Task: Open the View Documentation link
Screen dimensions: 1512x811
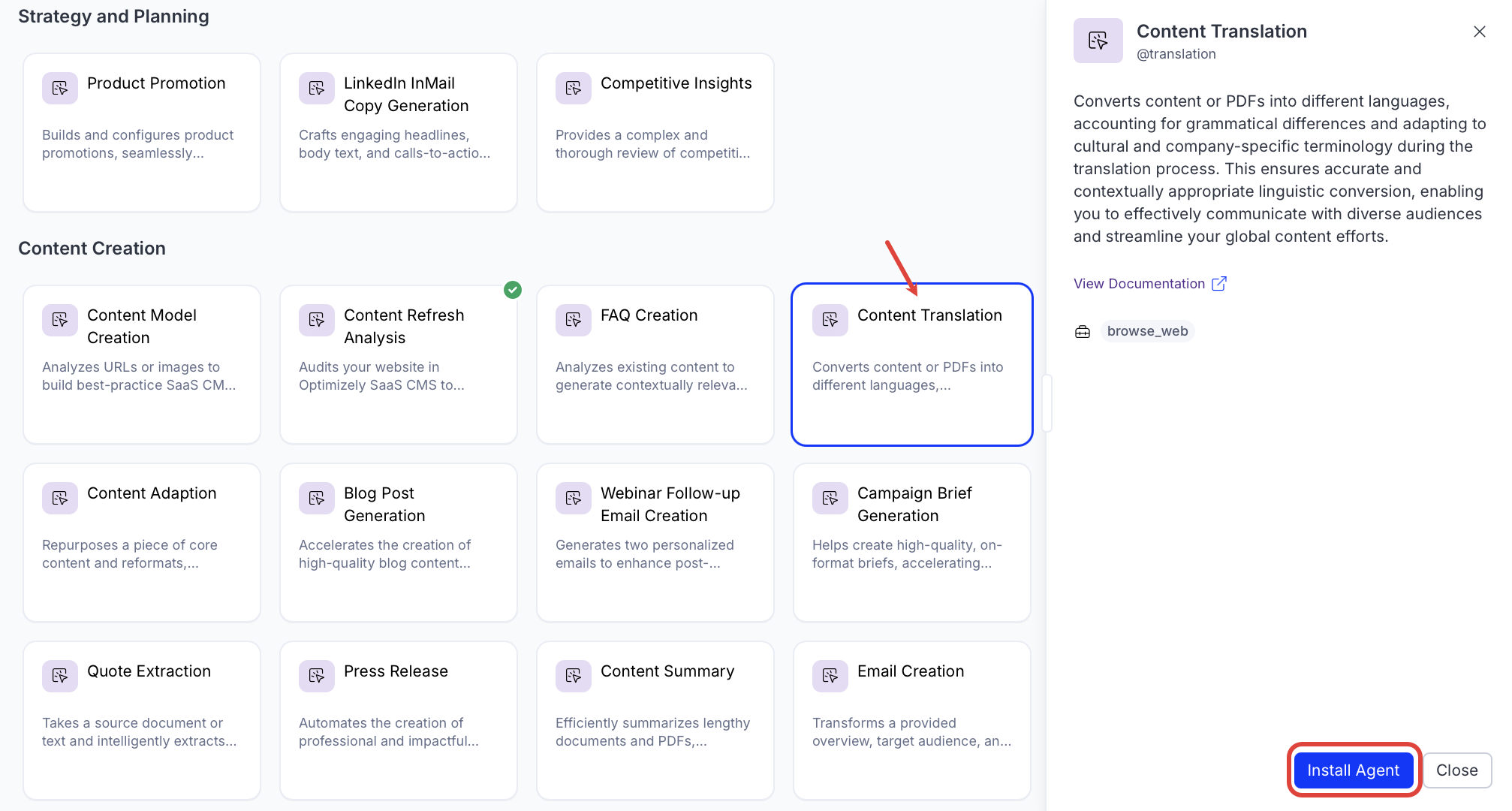Action: pyautogui.click(x=1139, y=283)
